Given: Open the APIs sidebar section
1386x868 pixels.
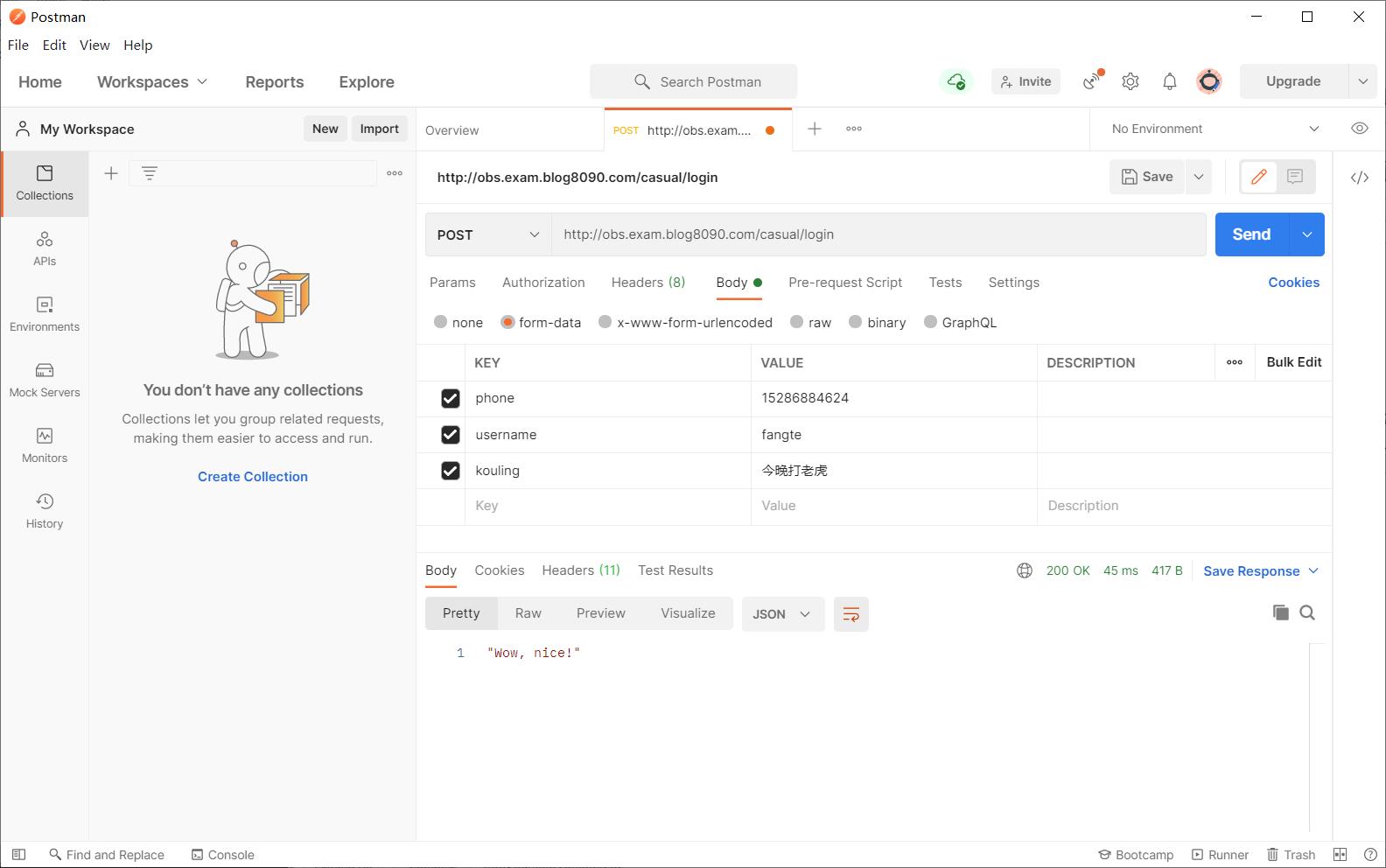Looking at the screenshot, I should click(x=45, y=248).
